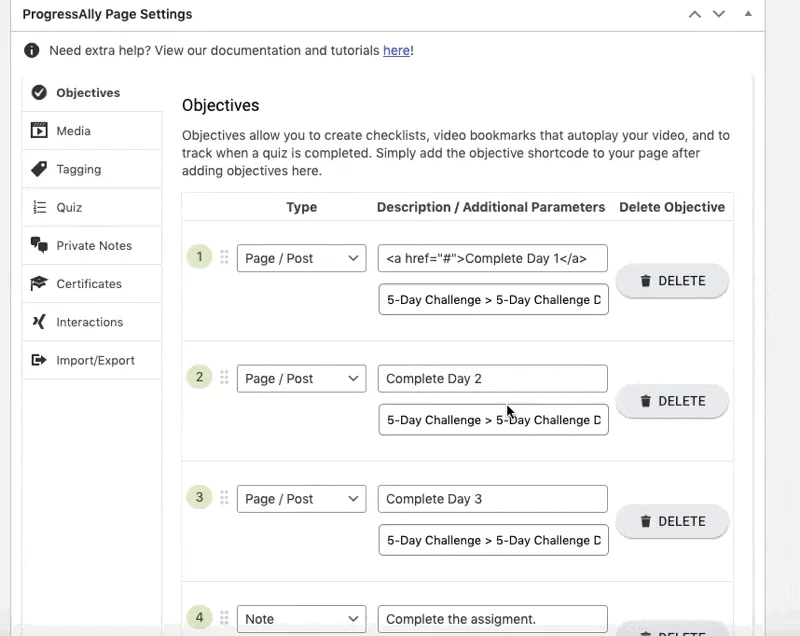Click the Media film icon
800x636 pixels.
[39, 131]
